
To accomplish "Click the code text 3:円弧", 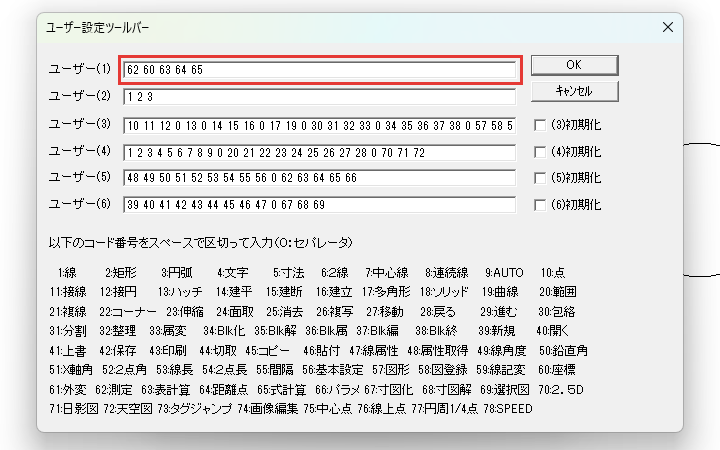I will tap(177, 273).
